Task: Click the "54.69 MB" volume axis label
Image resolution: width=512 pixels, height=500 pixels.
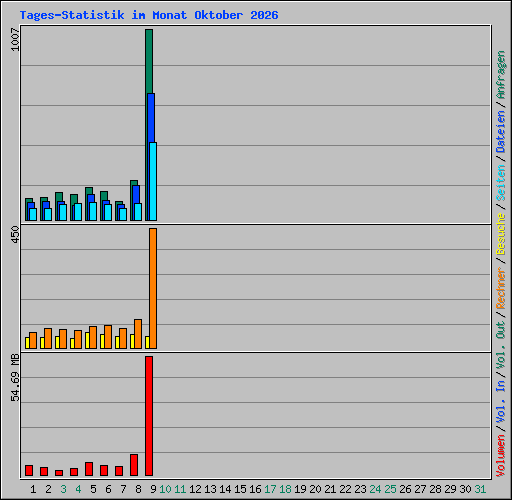Action: (x=15, y=378)
